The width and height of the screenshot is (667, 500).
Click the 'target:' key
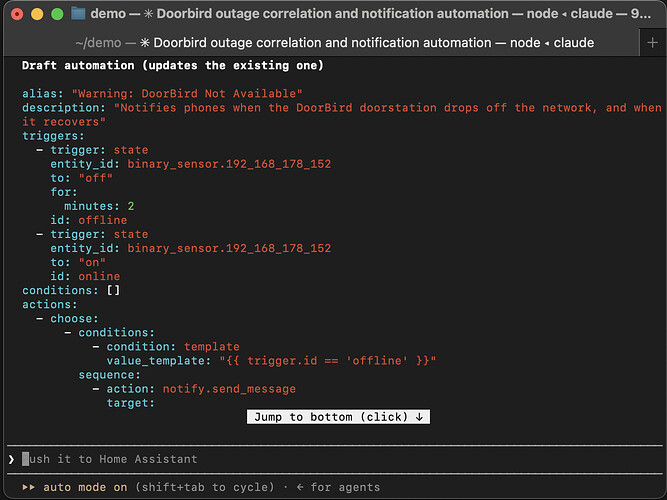[x=131, y=403]
